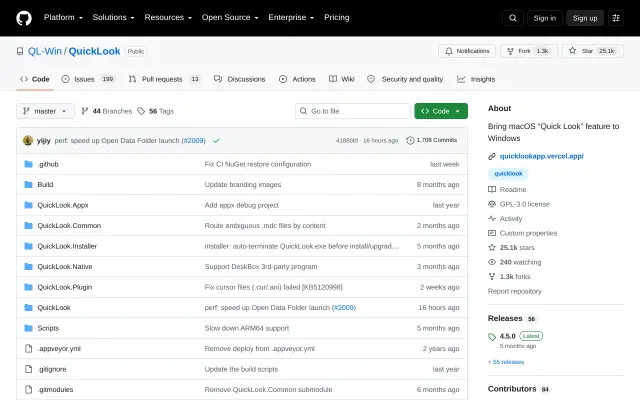This screenshot has height=400, width=640.
Task: Expand the Platform navigation menu
Action: click(63, 18)
